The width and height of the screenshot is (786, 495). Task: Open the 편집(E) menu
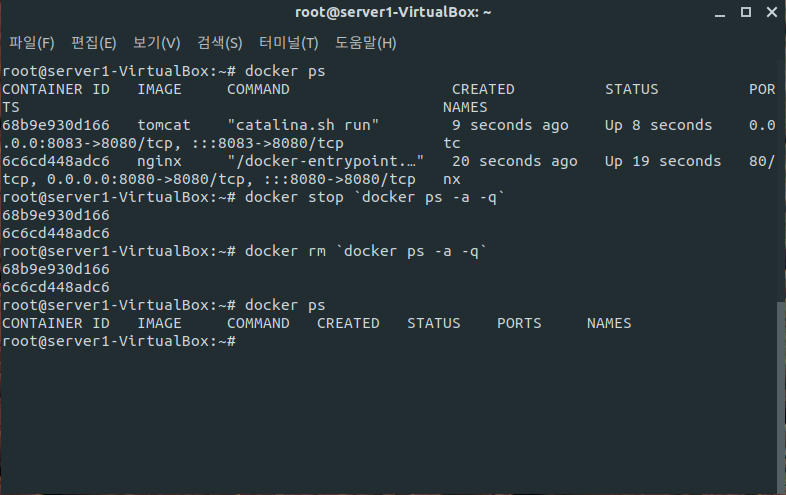click(x=94, y=43)
